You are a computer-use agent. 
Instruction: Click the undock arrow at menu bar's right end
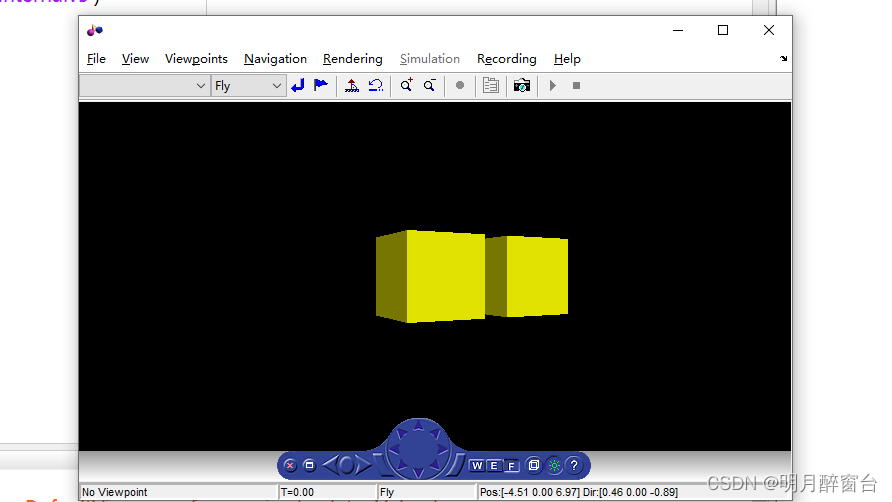tap(783, 59)
